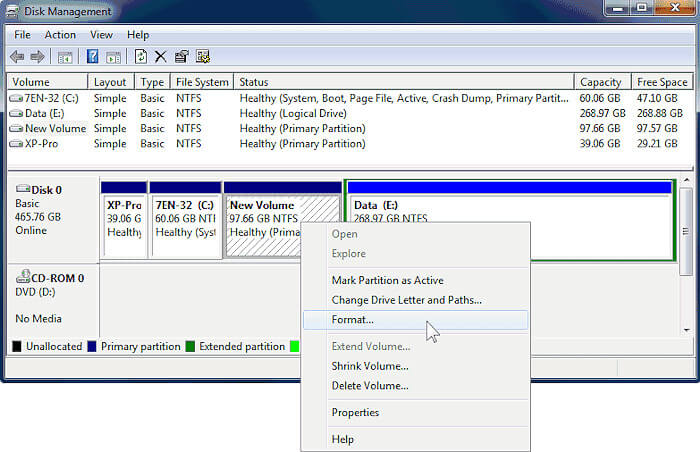The image size is (700, 452).
Task: Click the Healthy (Logical Drive) status text
Action: [293, 113]
